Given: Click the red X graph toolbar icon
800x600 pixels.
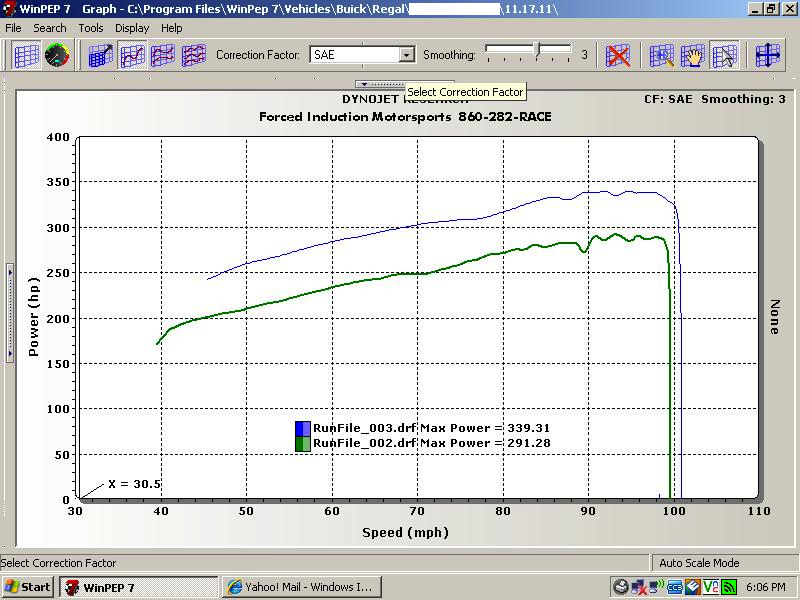Looking at the screenshot, I should (x=618, y=55).
